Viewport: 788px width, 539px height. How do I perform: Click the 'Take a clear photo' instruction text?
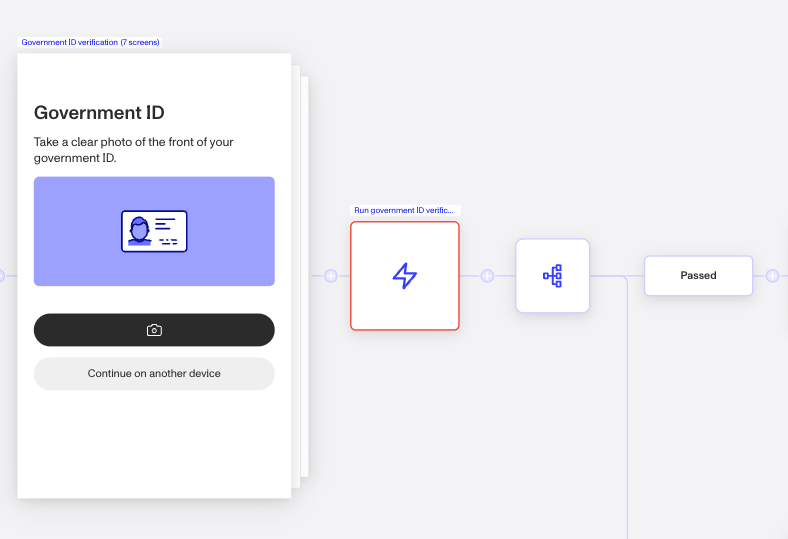tap(134, 150)
